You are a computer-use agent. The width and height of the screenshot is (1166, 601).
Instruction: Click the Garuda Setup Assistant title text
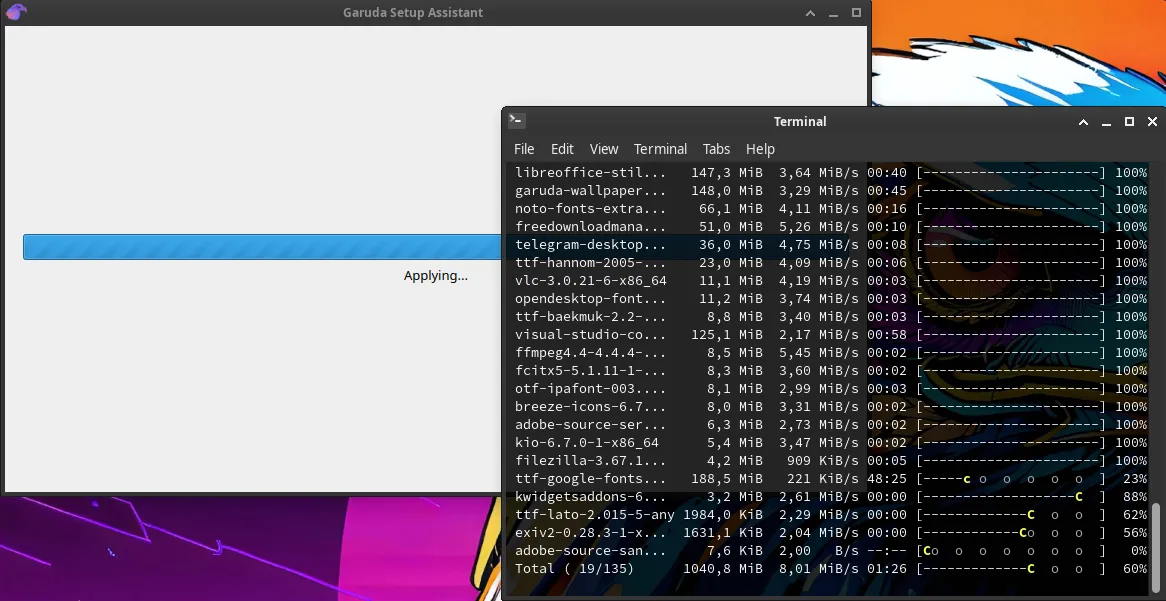point(413,13)
